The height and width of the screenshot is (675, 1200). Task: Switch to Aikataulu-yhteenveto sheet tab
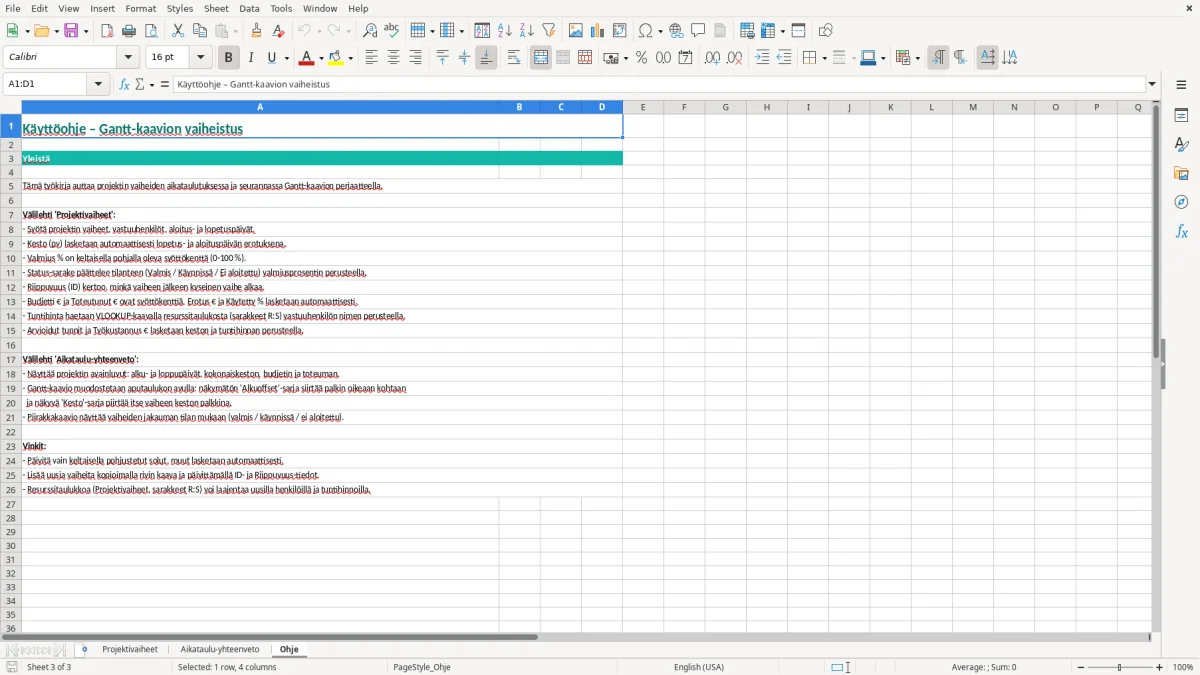[x=220, y=650]
